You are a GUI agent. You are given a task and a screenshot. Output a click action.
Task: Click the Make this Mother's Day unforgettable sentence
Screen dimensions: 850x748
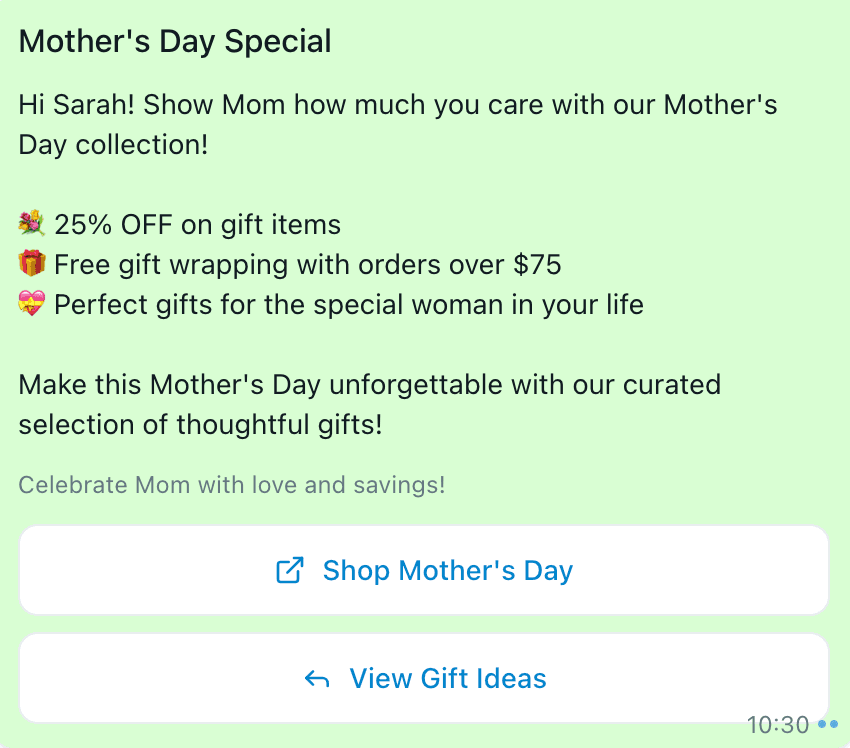tap(370, 384)
